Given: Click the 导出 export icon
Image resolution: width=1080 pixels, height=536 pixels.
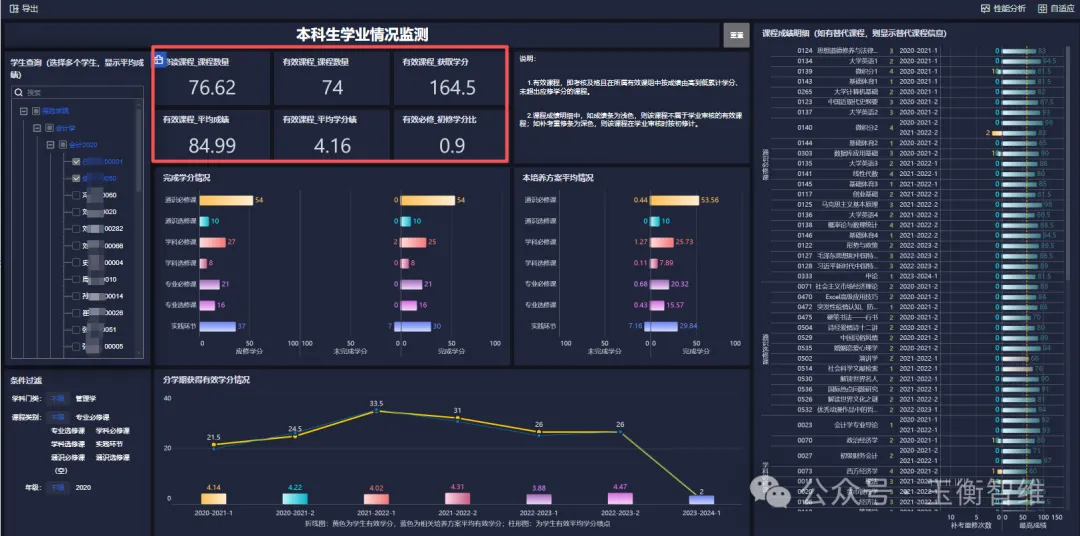Looking at the screenshot, I should 13,8.
